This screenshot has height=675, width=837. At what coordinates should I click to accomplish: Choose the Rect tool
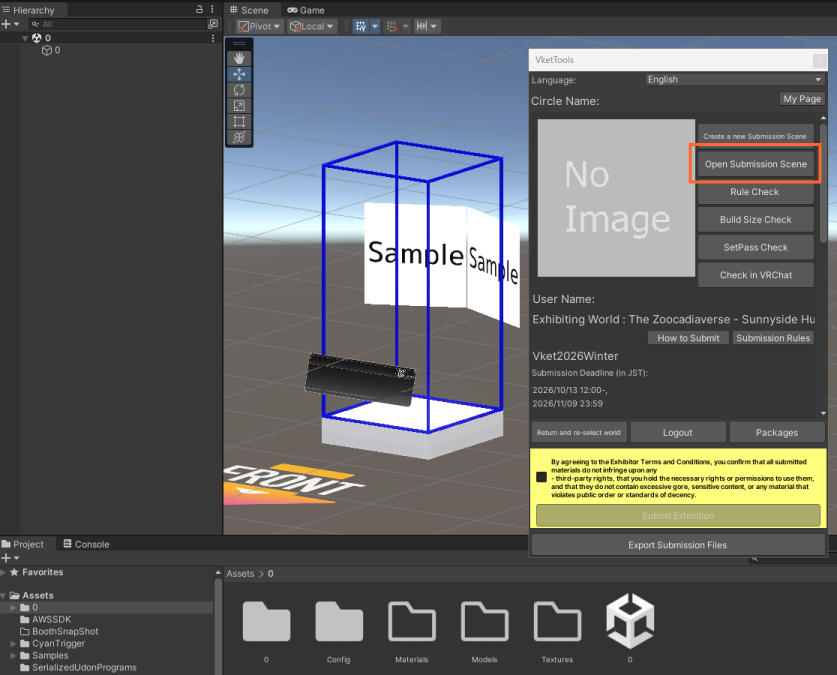point(239,122)
